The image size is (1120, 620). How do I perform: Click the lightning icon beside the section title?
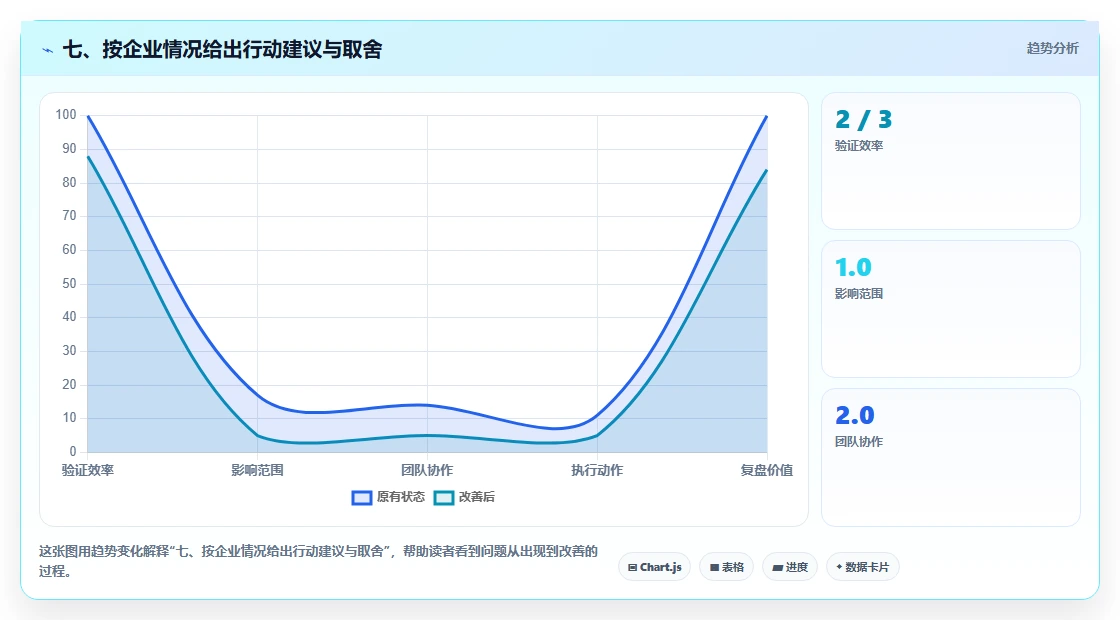[x=48, y=50]
